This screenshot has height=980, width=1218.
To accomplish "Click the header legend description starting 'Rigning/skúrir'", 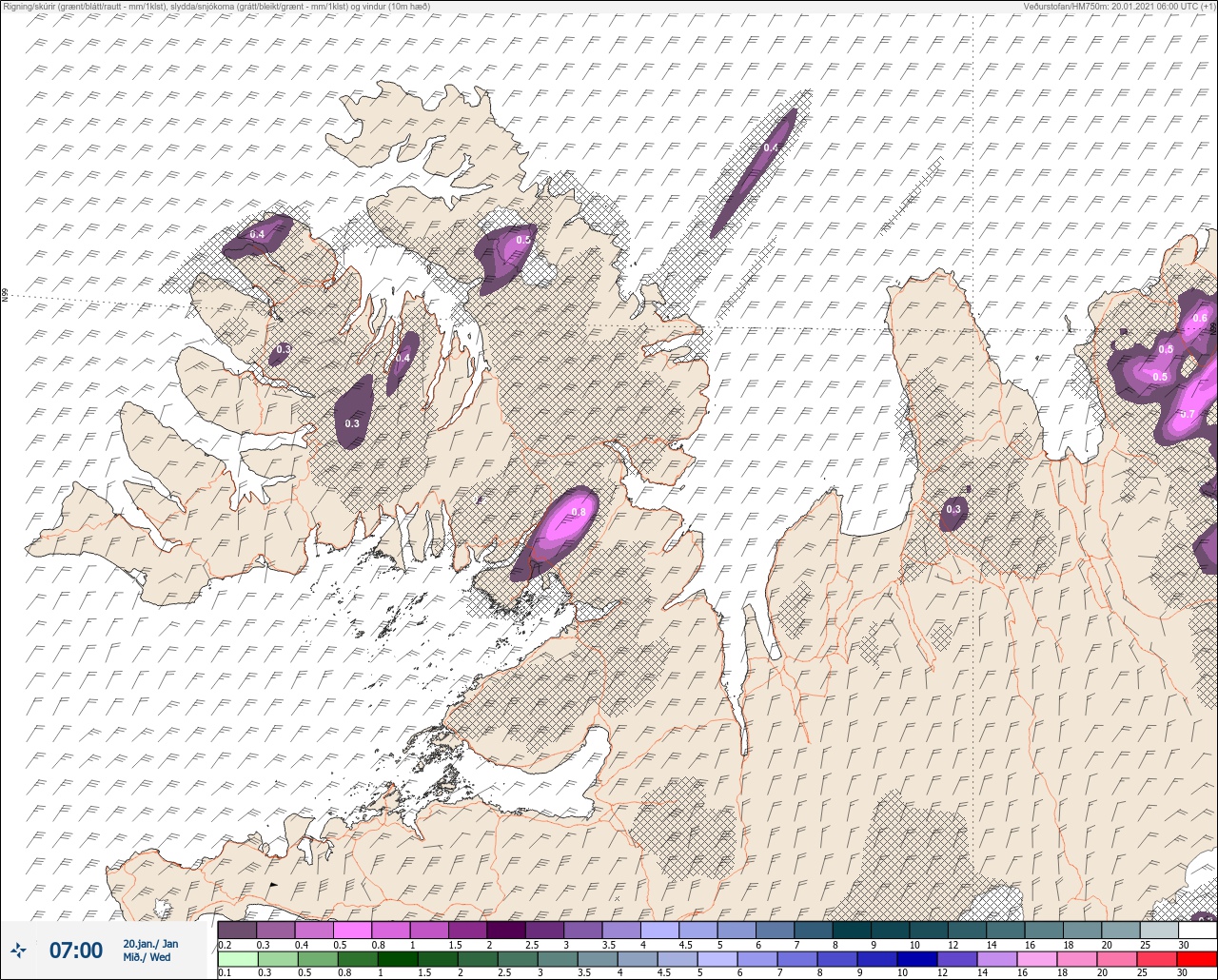I will (216, 7).
